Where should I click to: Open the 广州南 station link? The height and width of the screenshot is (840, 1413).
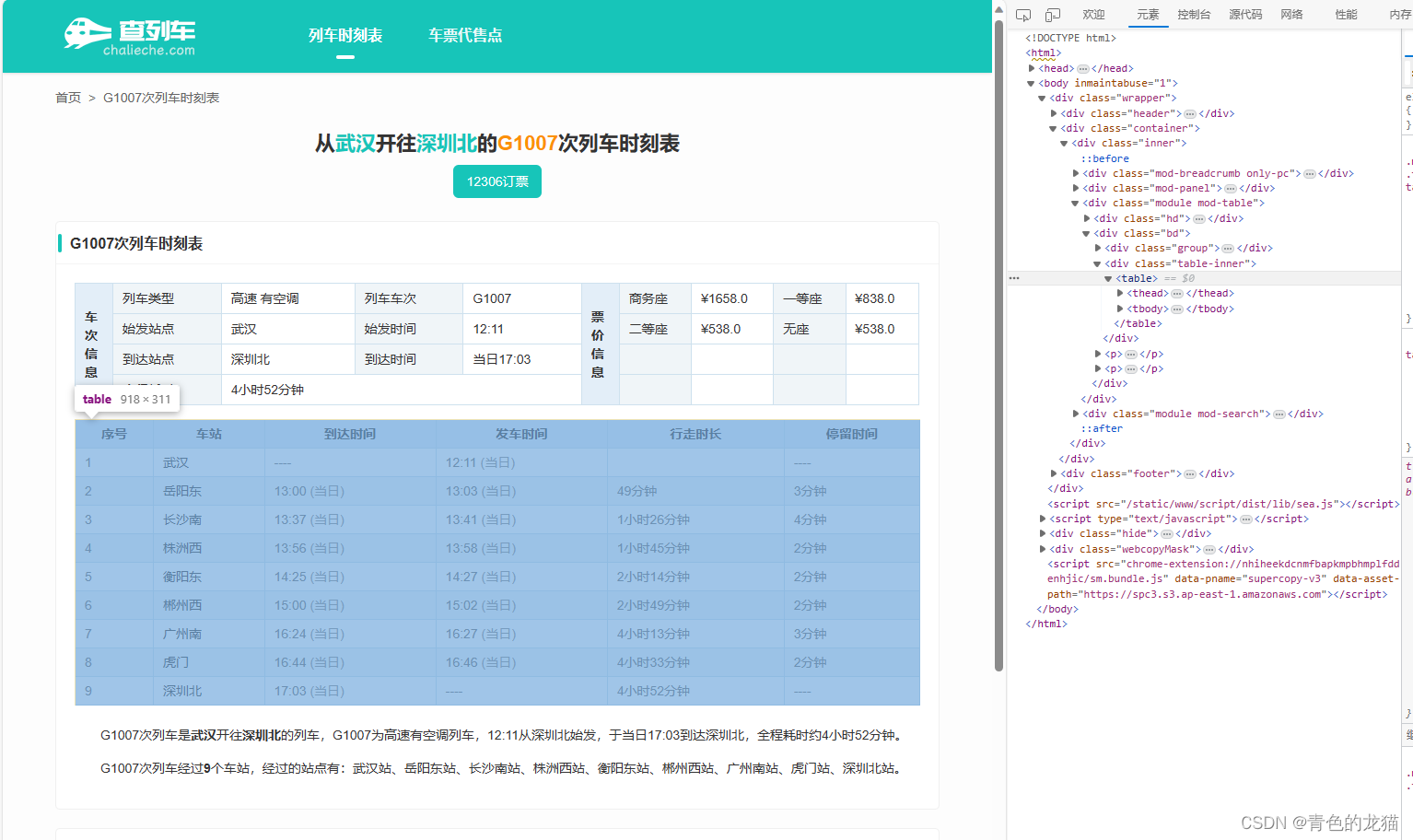tap(182, 634)
